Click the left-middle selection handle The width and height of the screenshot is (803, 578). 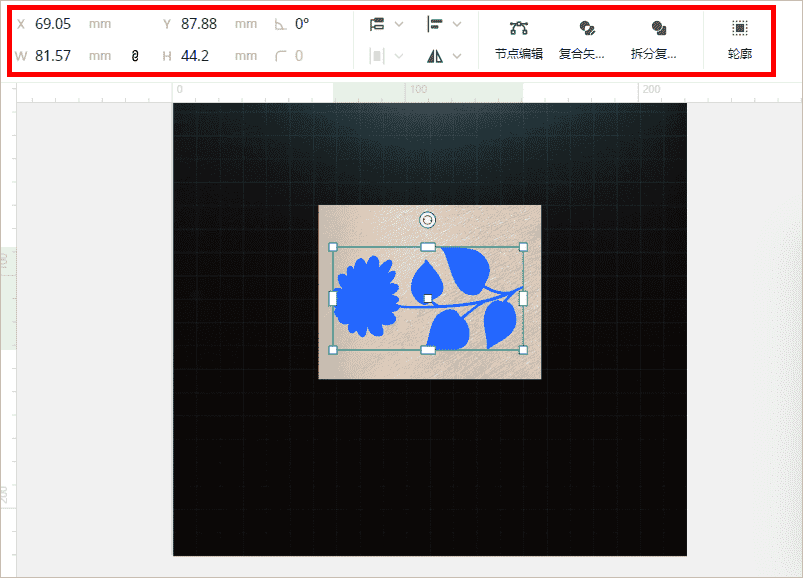click(x=333, y=298)
